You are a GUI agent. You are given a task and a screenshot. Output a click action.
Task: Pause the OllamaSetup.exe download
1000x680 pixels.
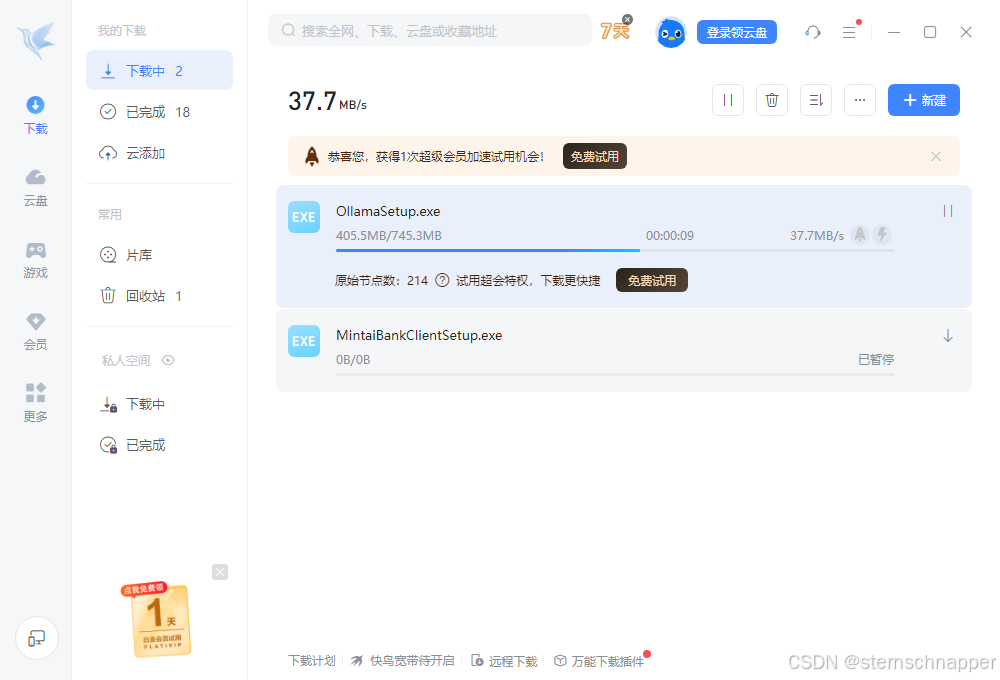[948, 211]
